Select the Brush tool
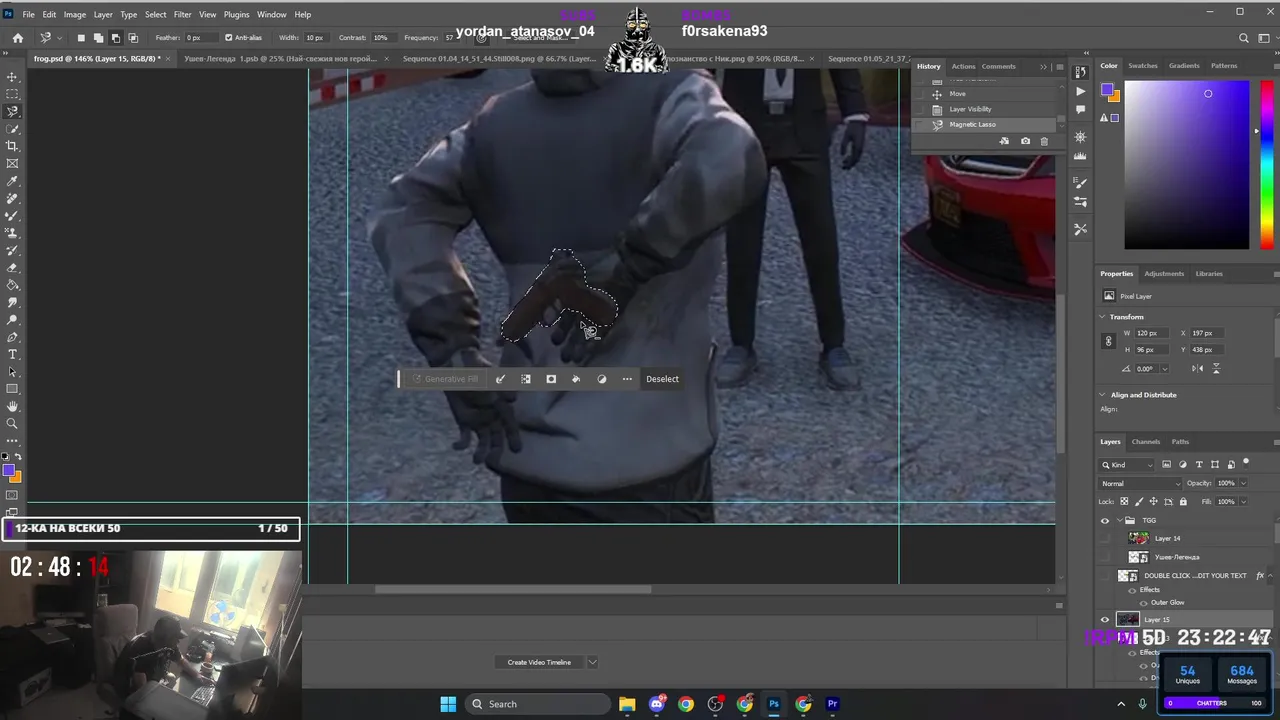 pyautogui.click(x=12, y=215)
